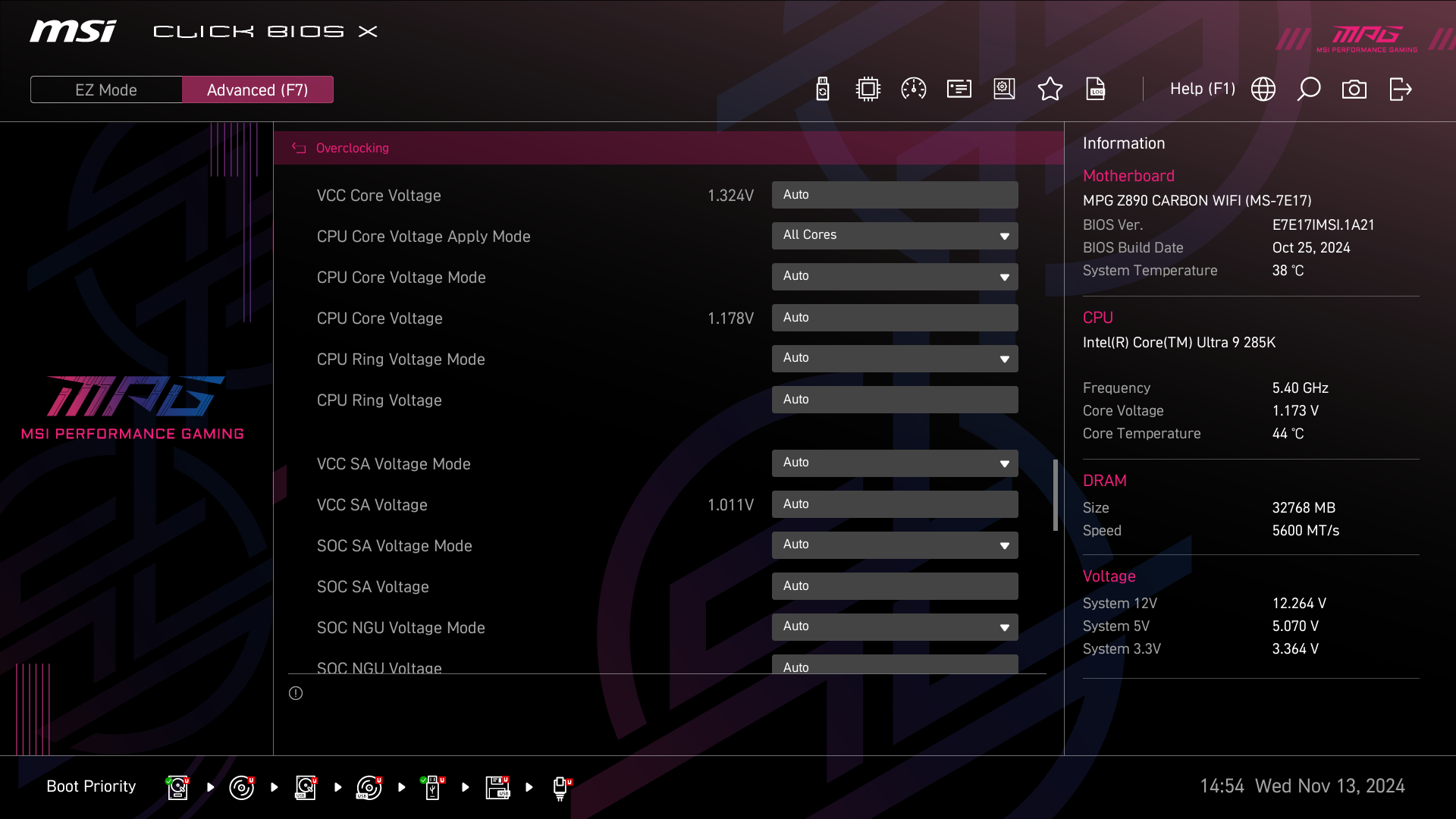1456x819 pixels.
Task: Switch to EZ Mode
Action: click(106, 89)
